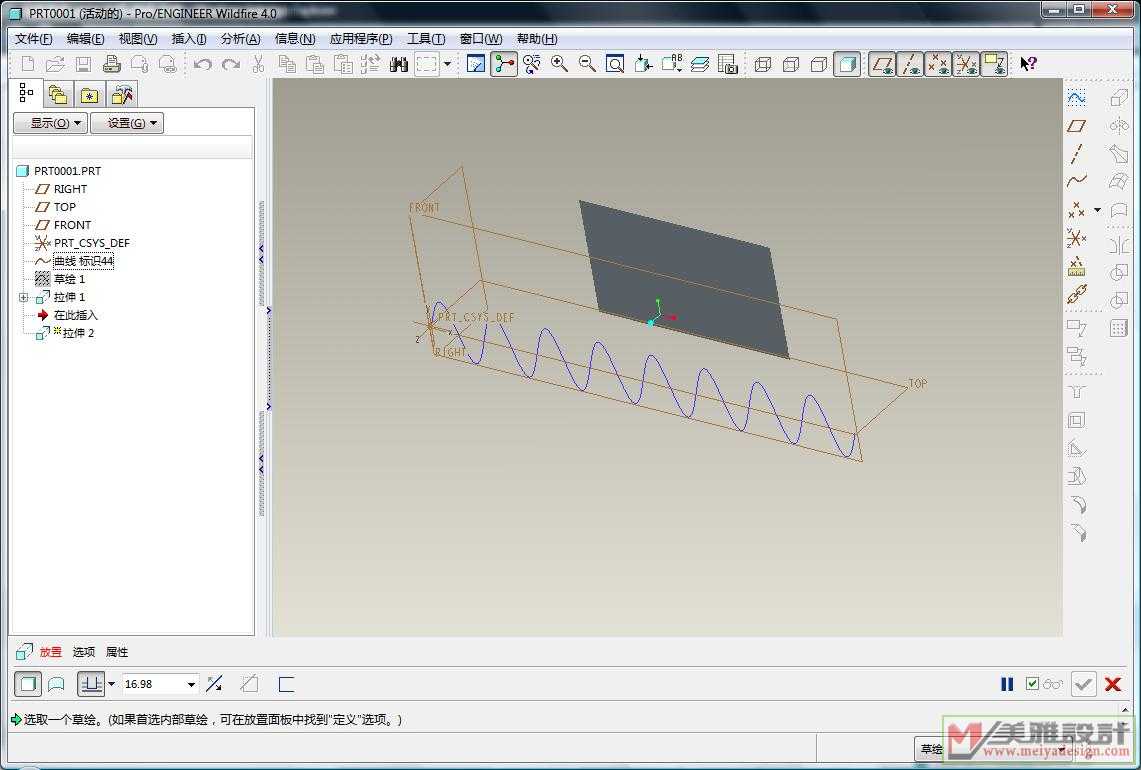Click the Undo arrow icon
Screen dimensions: 1141x770
coord(203,64)
